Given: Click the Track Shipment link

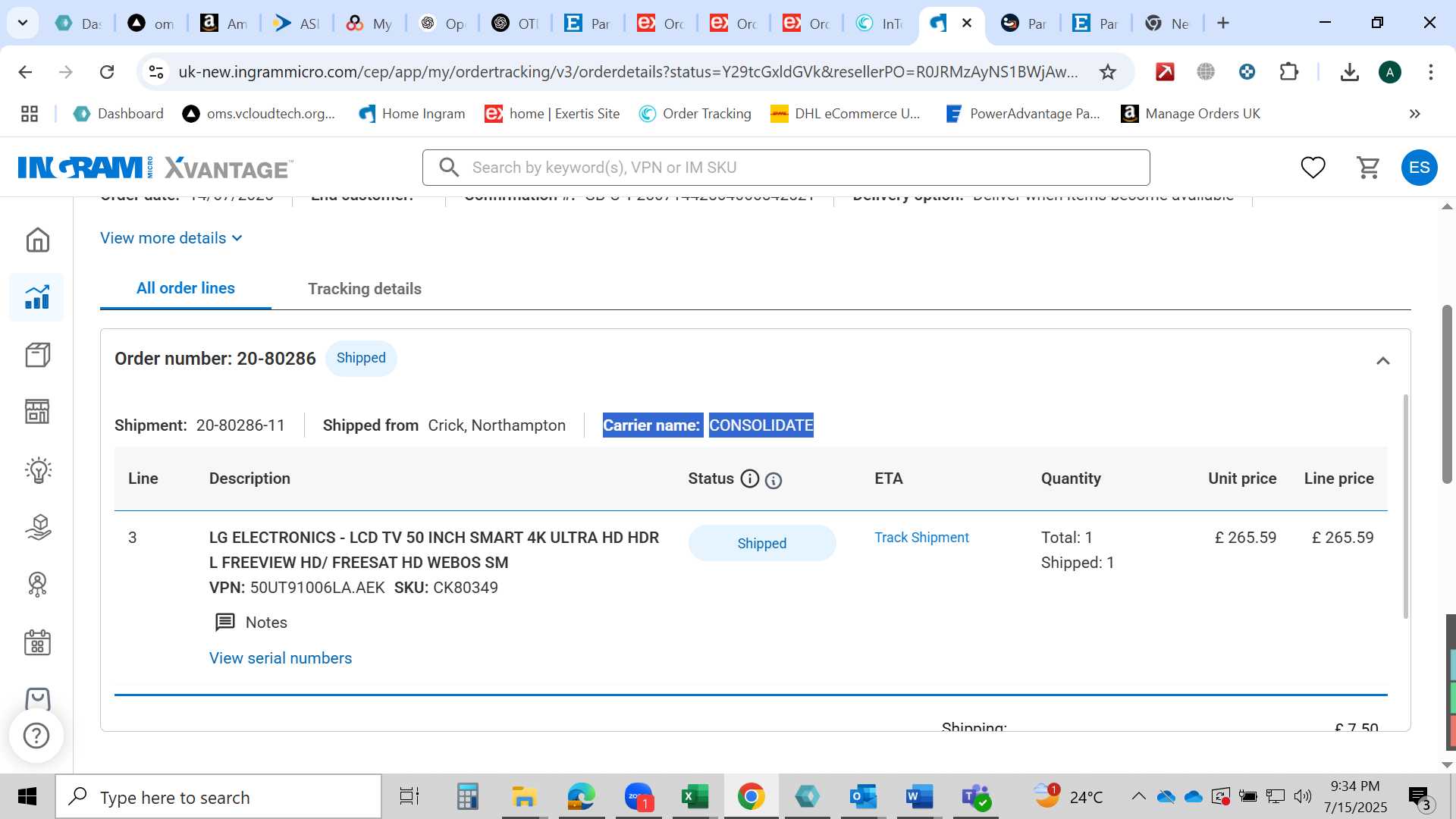Looking at the screenshot, I should 921,538.
